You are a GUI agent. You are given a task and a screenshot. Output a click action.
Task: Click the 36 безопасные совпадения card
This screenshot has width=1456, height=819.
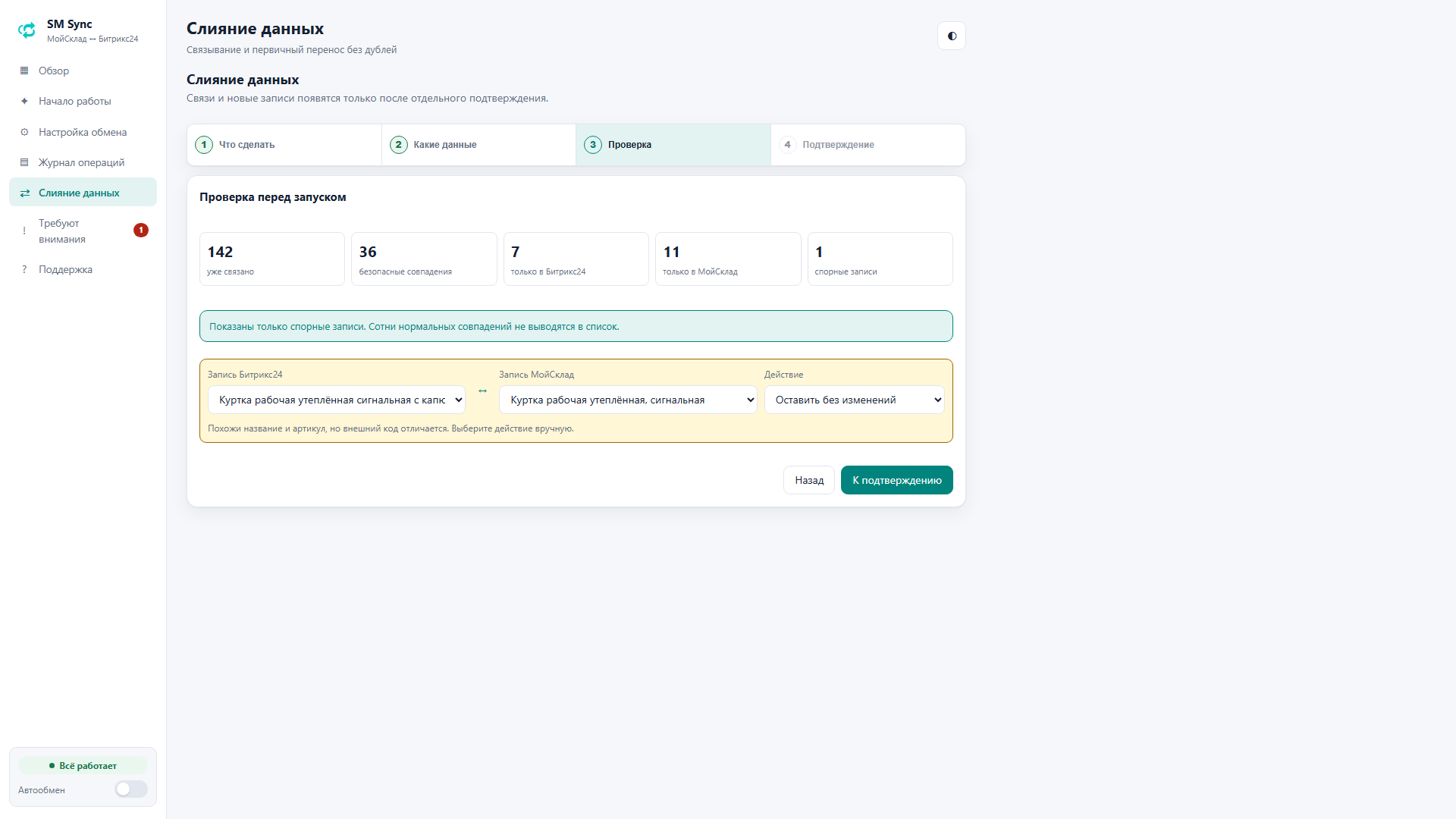tap(424, 259)
